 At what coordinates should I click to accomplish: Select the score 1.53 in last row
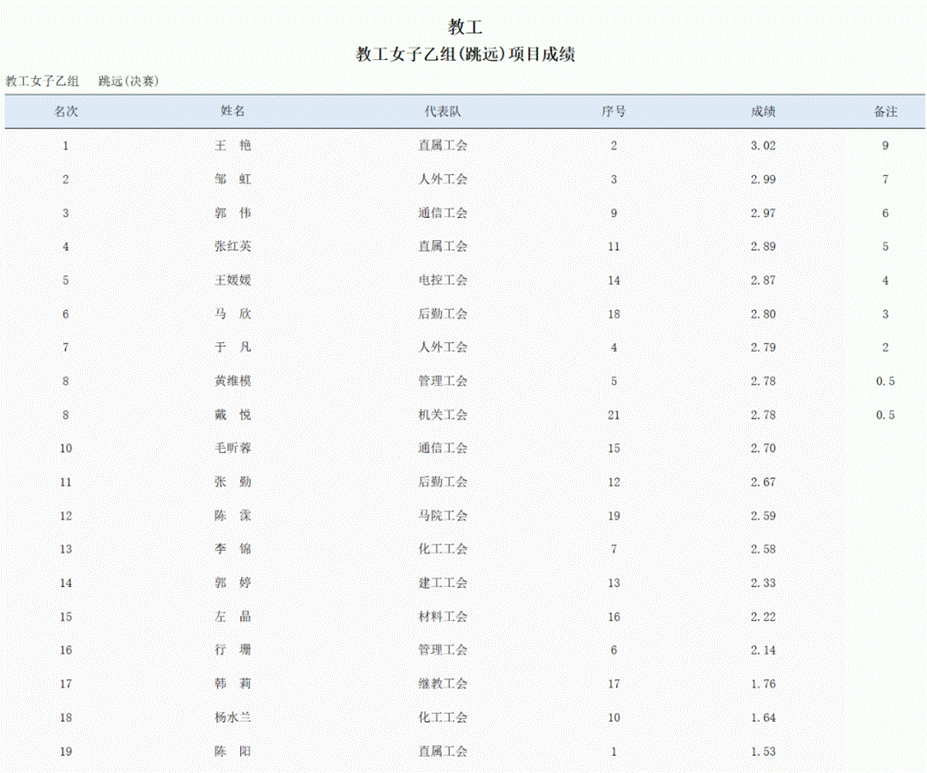(x=763, y=752)
